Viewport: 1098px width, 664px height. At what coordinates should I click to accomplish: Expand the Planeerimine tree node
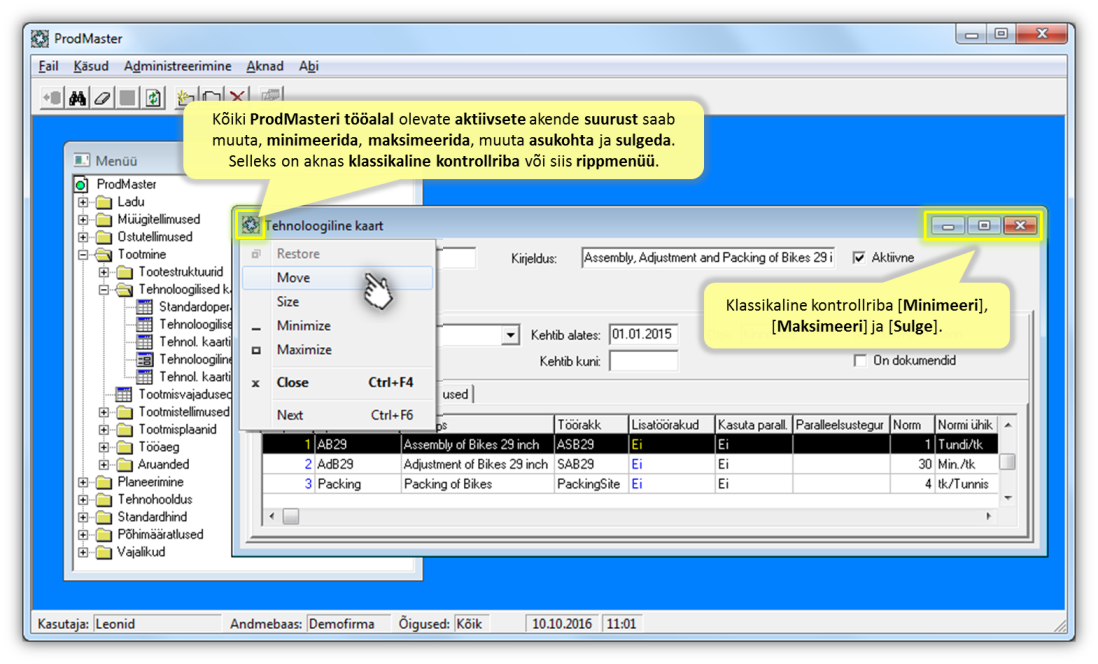[x=83, y=482]
